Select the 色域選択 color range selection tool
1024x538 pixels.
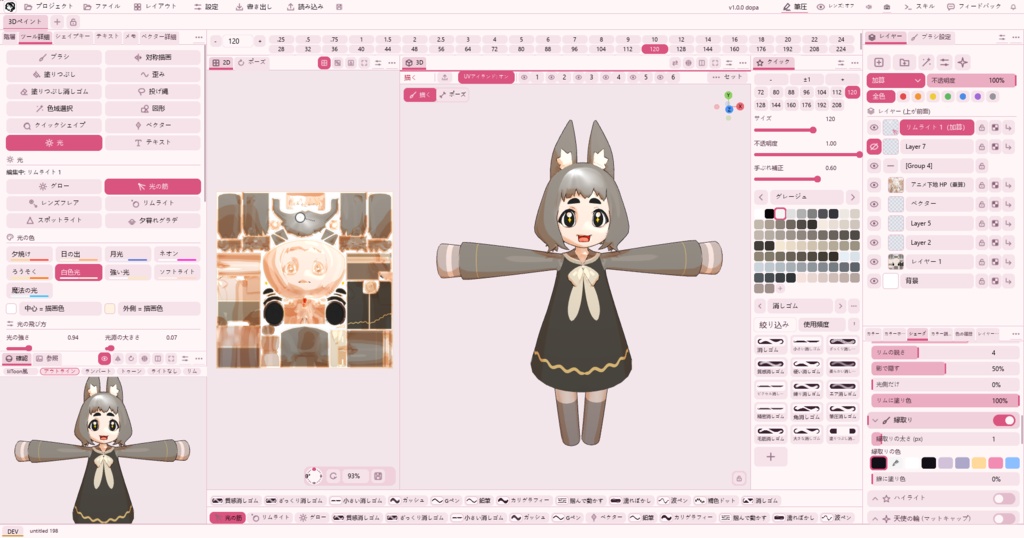coord(54,108)
